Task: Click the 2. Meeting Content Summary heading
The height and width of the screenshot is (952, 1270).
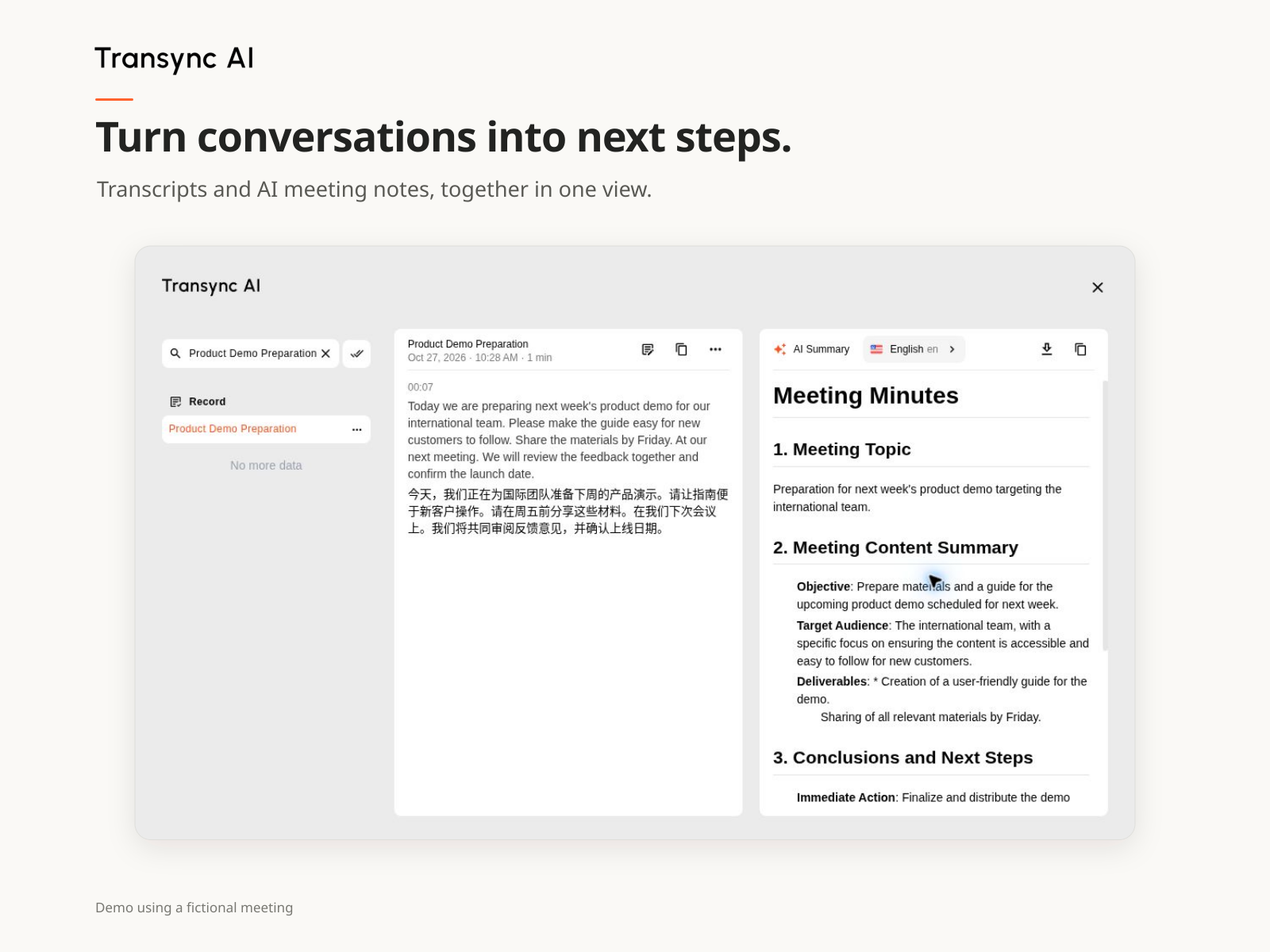Action: (895, 548)
